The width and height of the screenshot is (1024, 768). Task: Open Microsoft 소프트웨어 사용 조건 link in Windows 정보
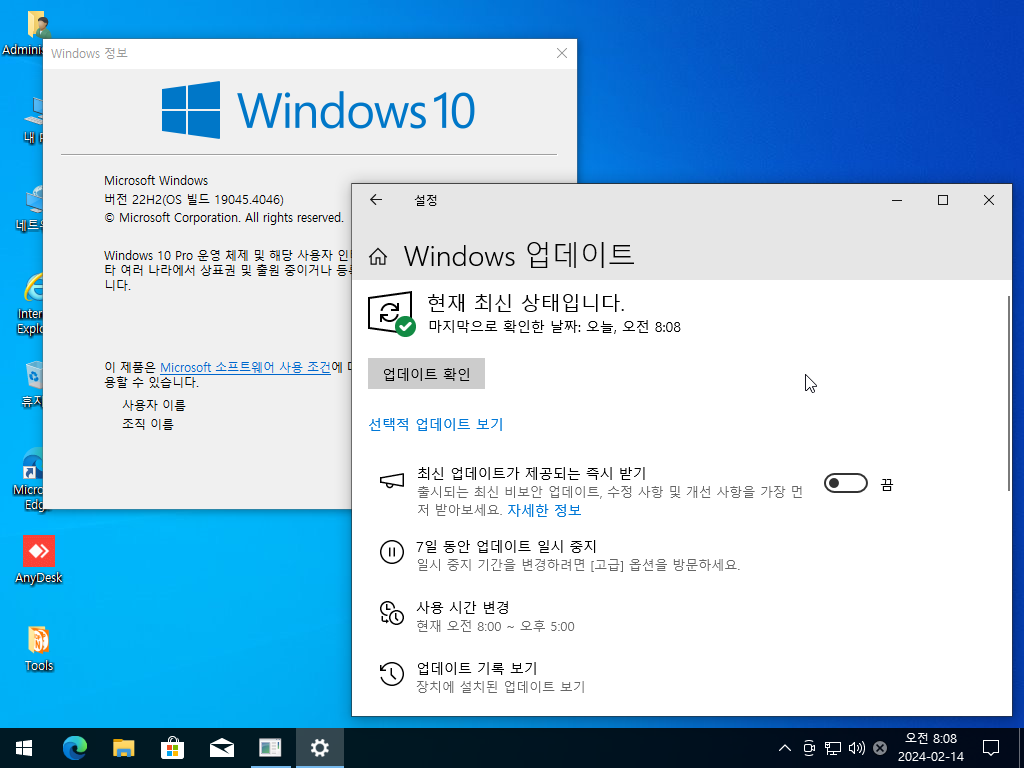click(x=246, y=367)
